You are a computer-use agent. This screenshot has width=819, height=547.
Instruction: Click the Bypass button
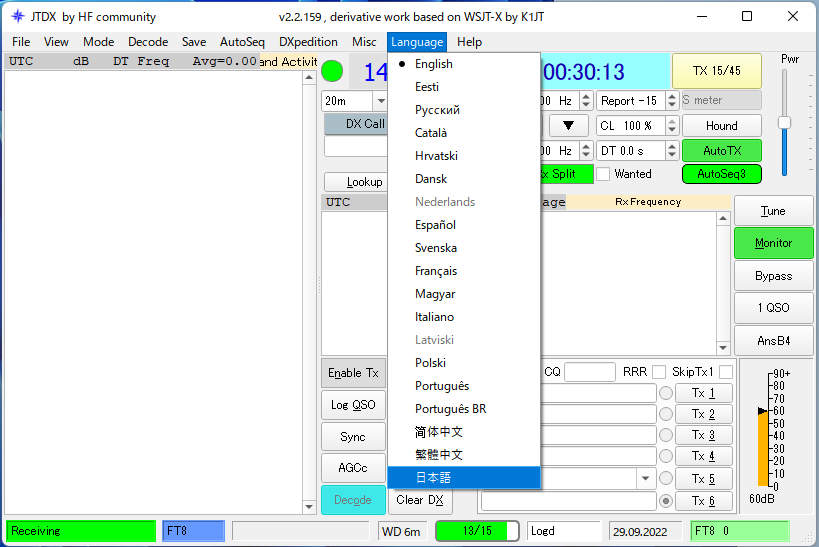[774, 276]
